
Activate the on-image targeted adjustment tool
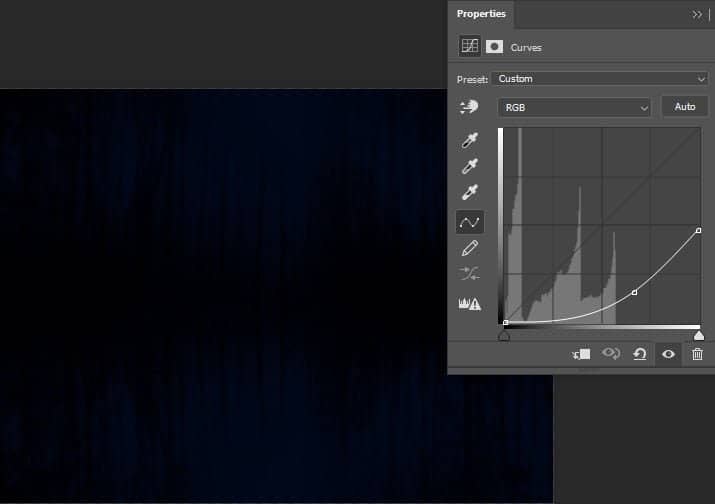[469, 108]
